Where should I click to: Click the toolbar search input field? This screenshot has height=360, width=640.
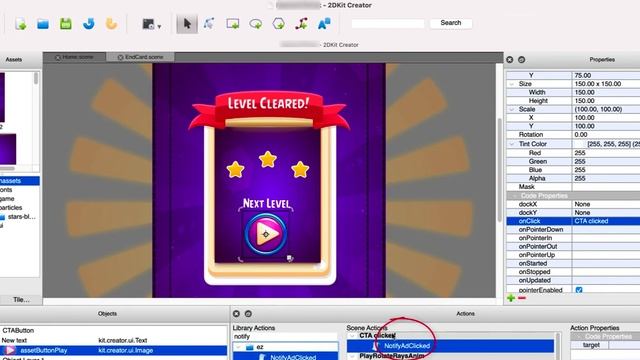click(x=388, y=24)
